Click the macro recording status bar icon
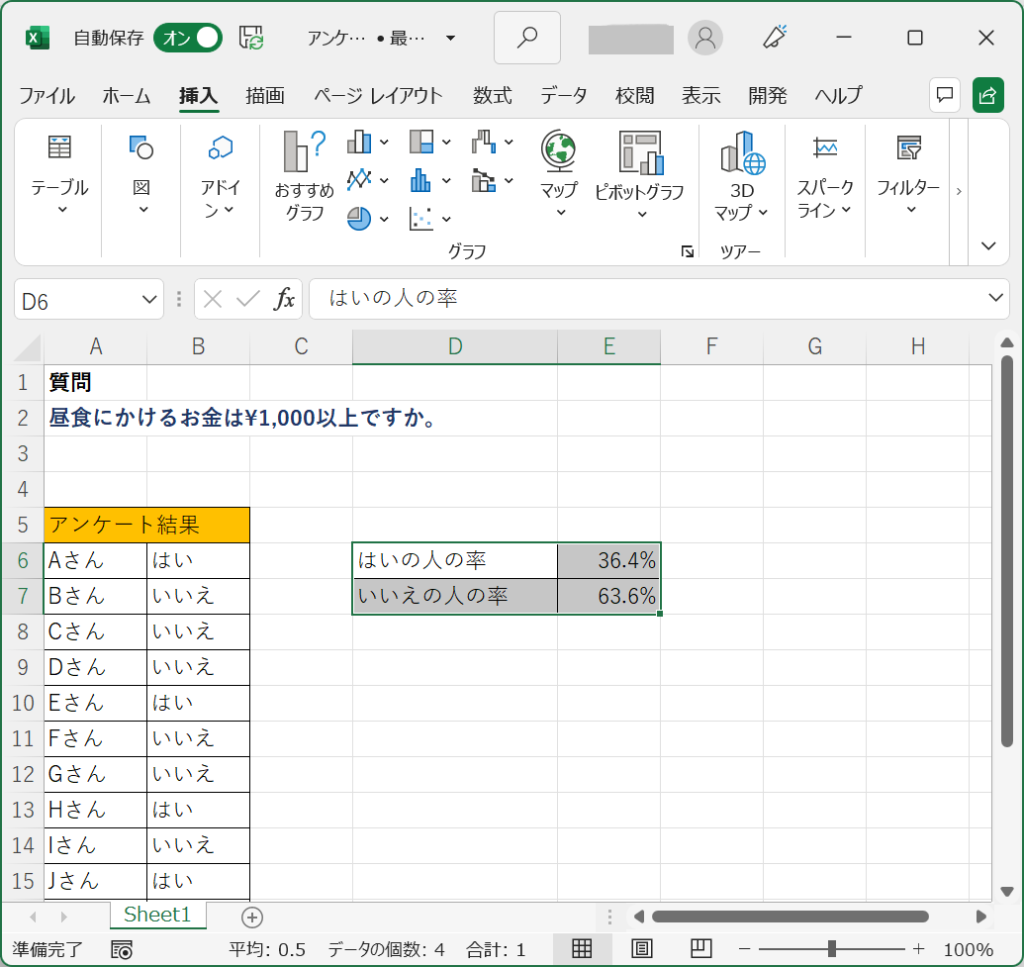Viewport: 1024px width, 967px height. [x=121, y=949]
